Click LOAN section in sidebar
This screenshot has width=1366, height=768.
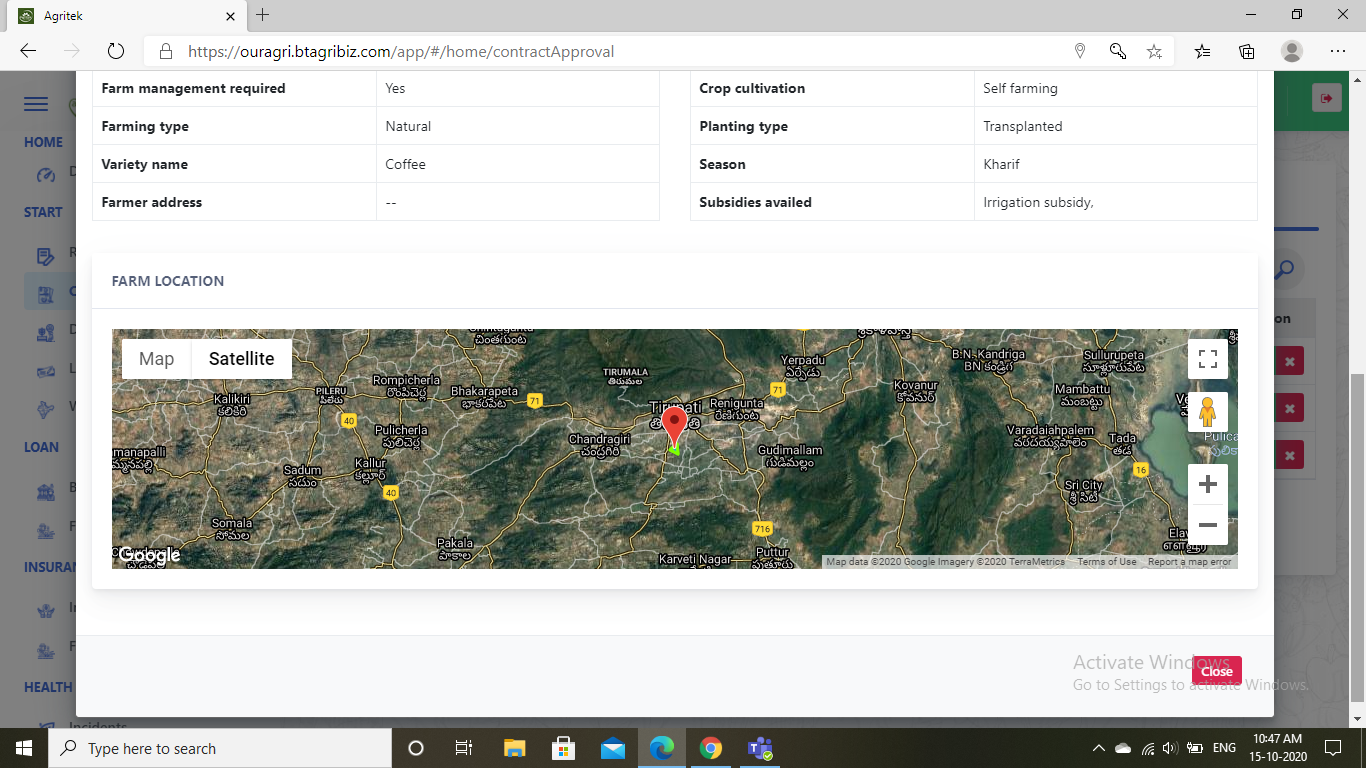click(x=41, y=447)
